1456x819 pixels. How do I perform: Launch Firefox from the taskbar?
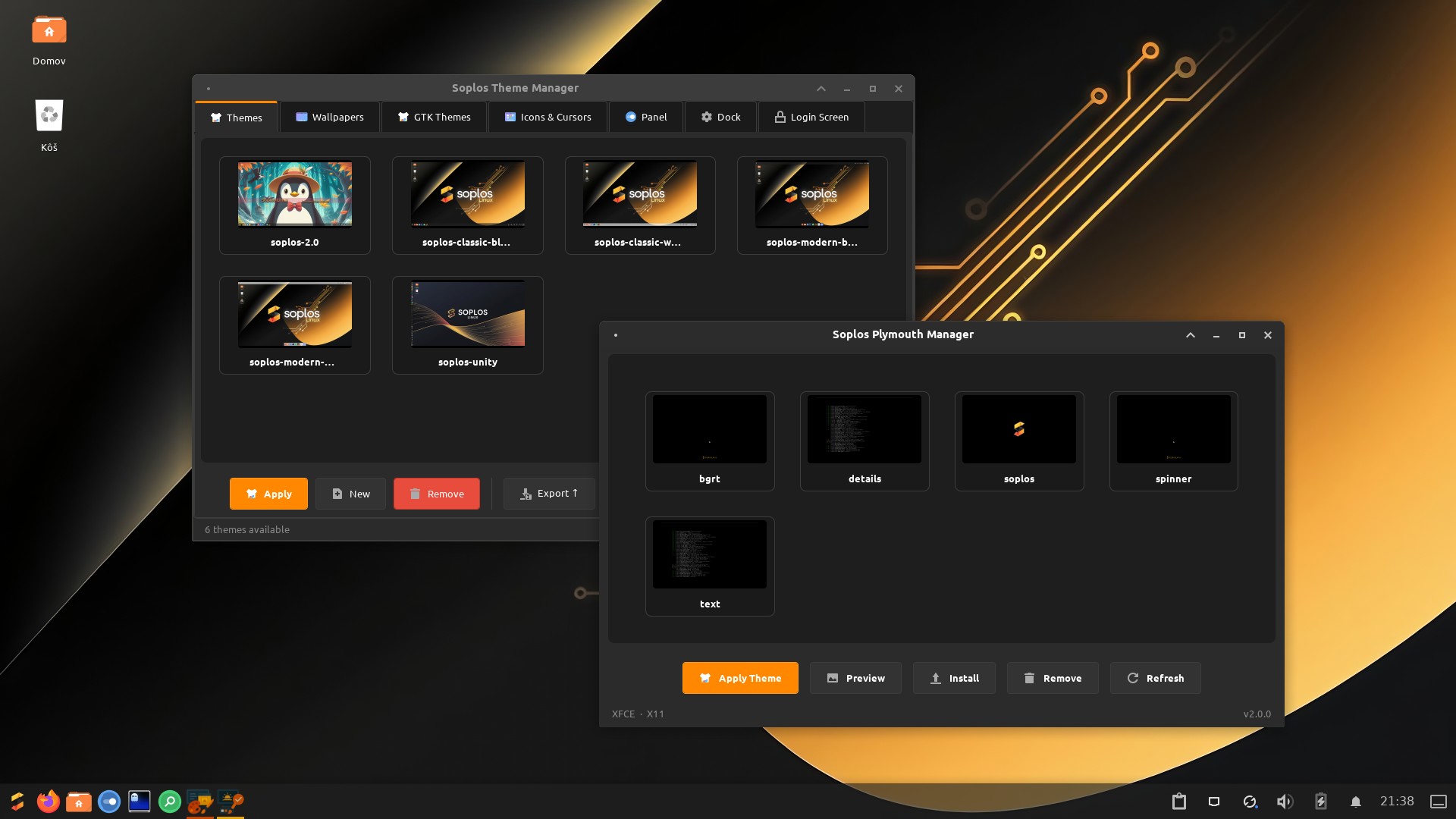pos(49,802)
